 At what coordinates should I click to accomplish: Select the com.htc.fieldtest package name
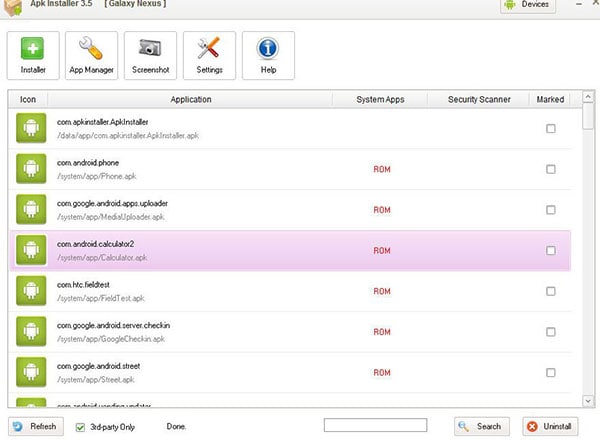83,285
